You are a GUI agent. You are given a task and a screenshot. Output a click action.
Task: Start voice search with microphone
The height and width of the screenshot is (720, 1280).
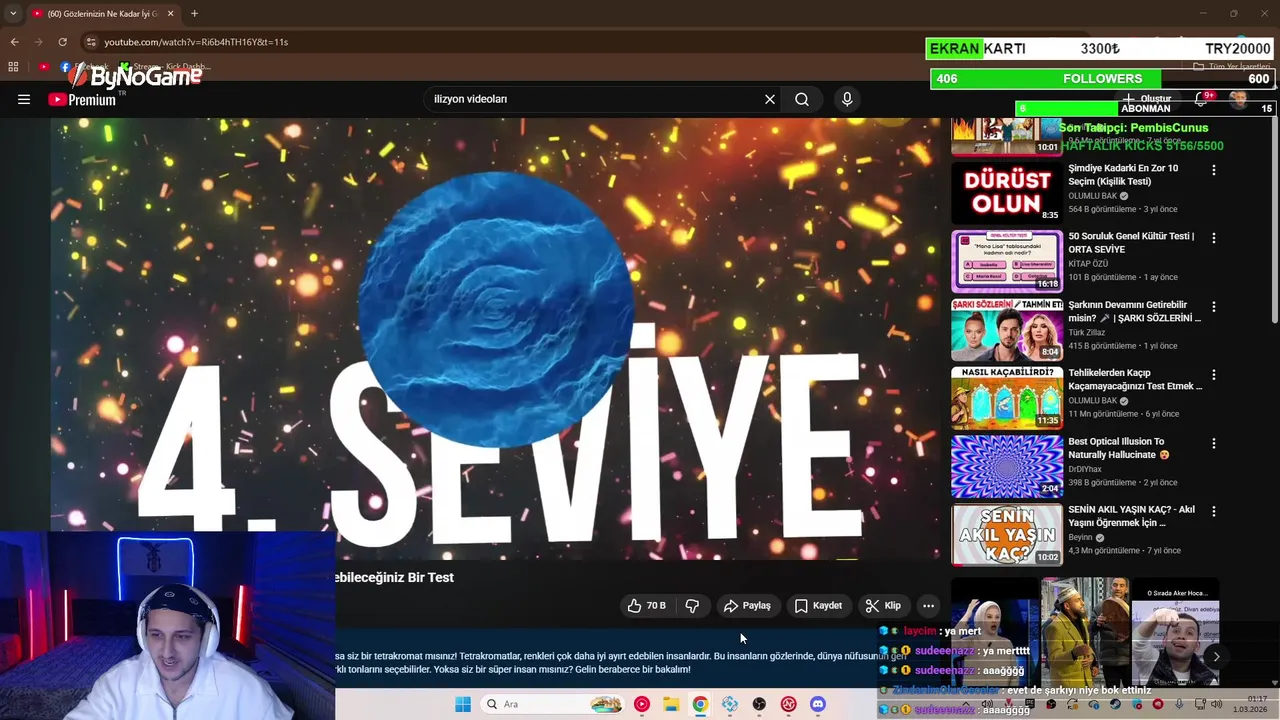point(847,99)
